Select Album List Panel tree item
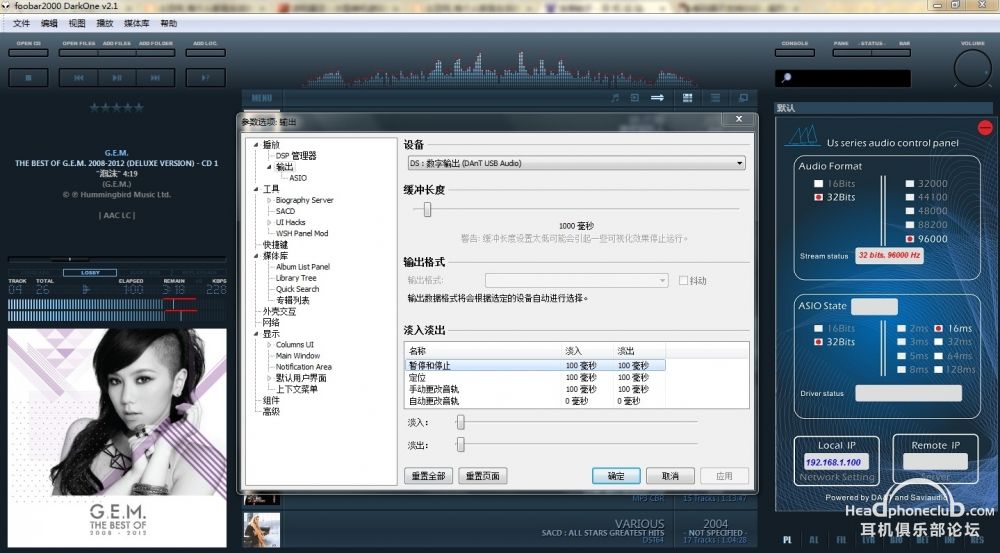1000x553 pixels. pos(303,267)
